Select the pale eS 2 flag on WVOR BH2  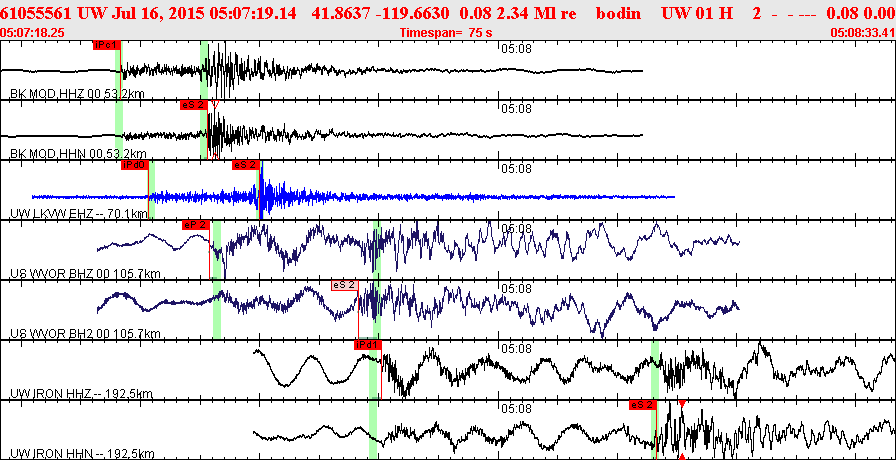coord(345,285)
